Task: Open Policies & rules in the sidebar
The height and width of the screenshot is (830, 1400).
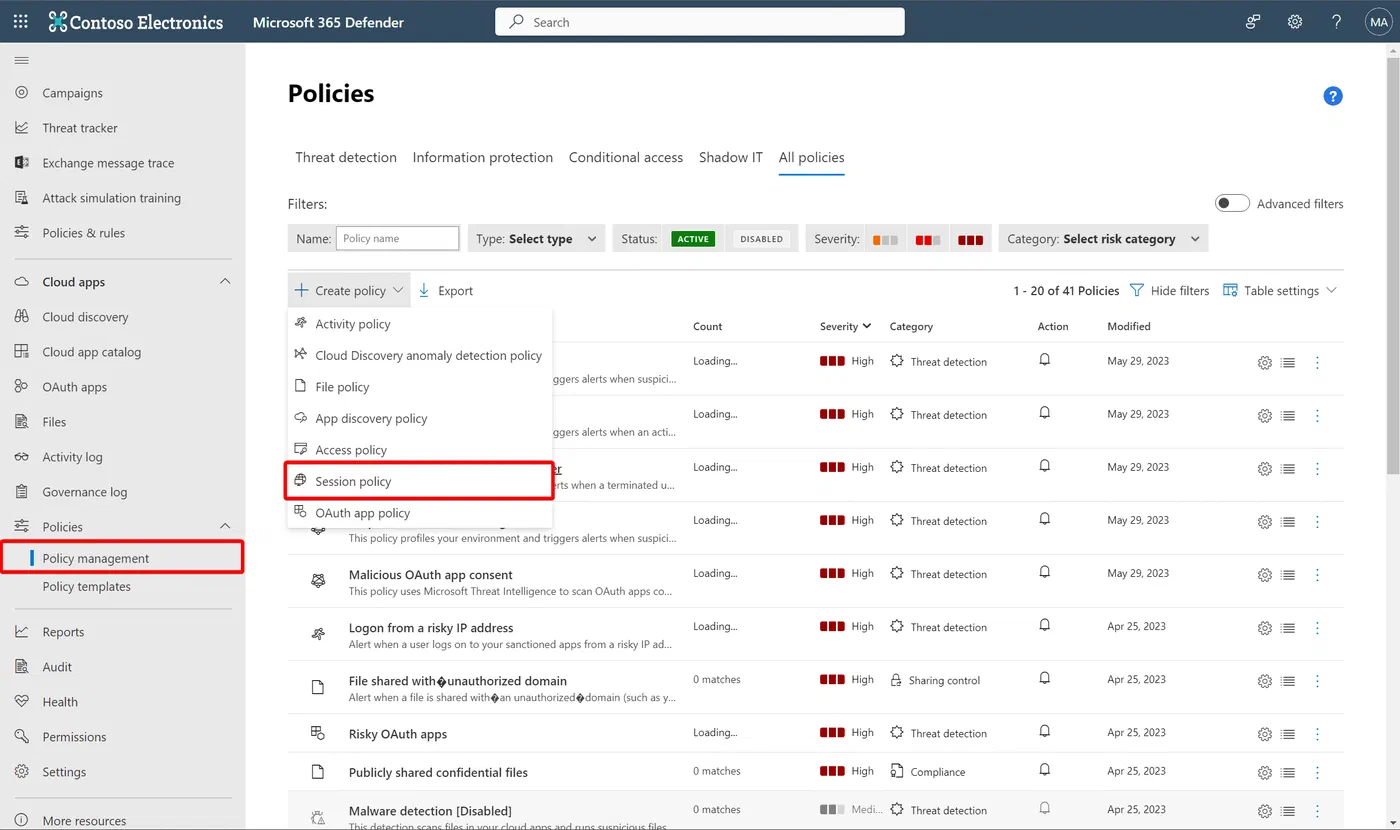Action: [83, 233]
